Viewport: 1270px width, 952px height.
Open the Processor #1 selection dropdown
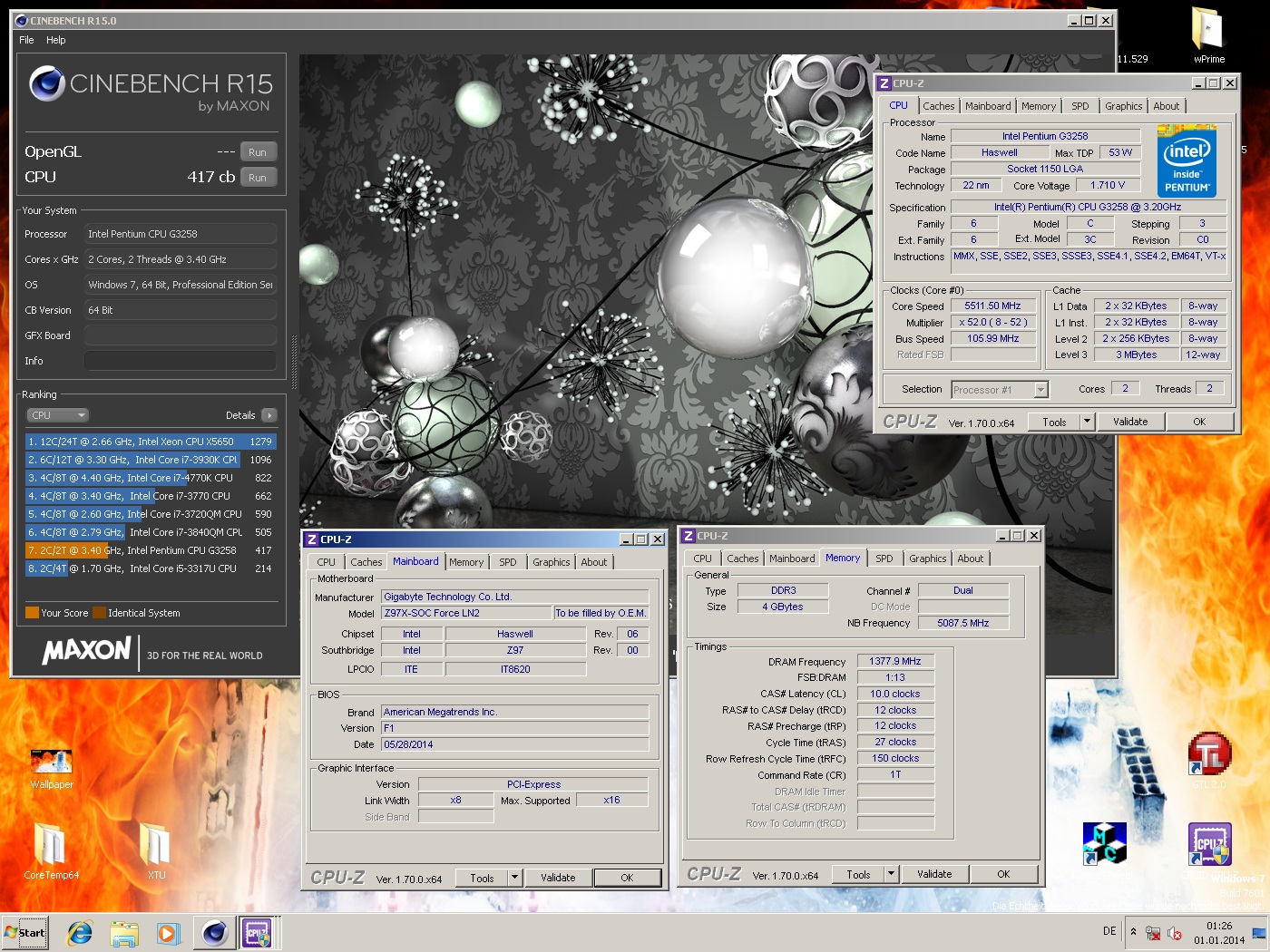click(1000, 390)
